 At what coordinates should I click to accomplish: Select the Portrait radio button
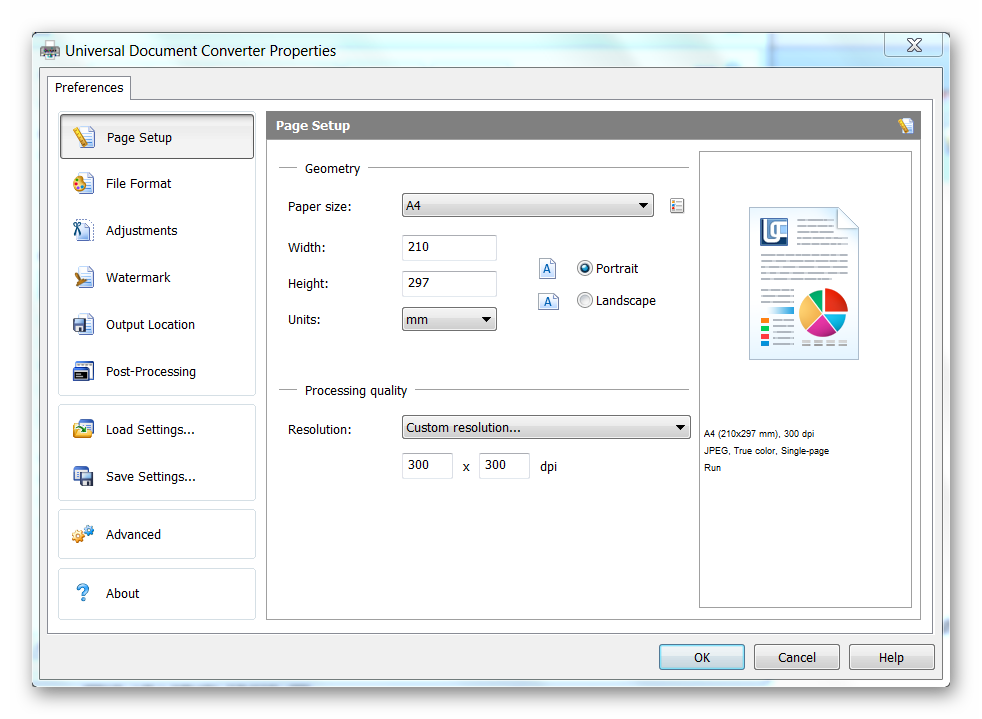(584, 268)
